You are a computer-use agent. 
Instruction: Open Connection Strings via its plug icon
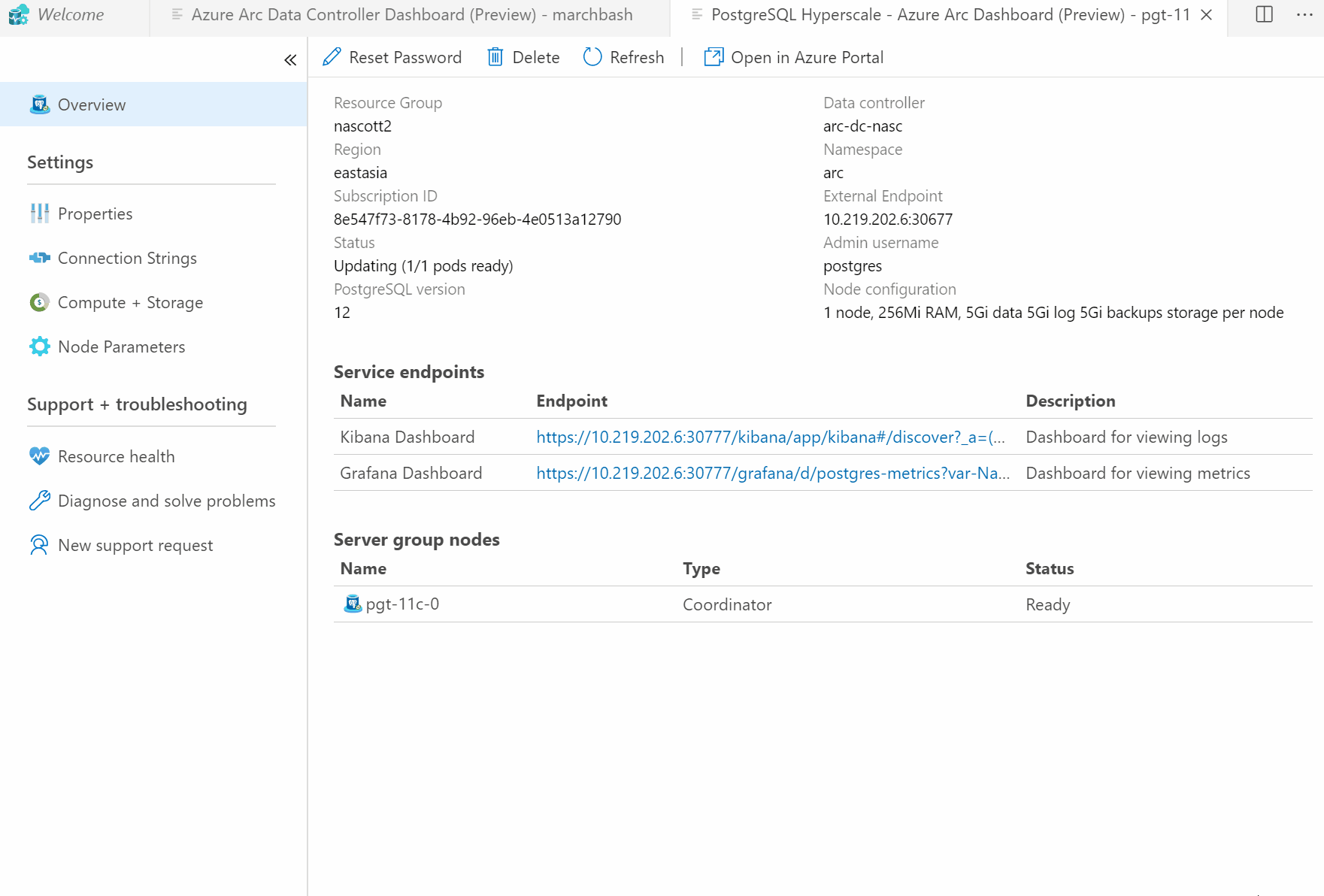click(39, 258)
